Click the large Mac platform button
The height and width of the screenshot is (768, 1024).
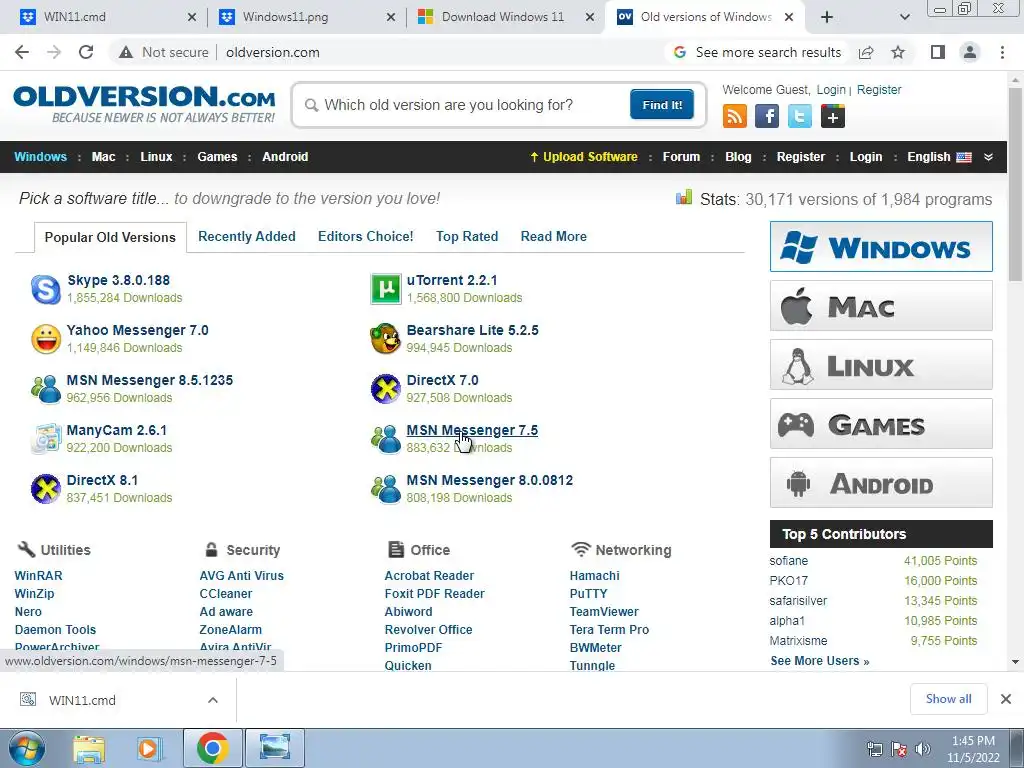881,306
